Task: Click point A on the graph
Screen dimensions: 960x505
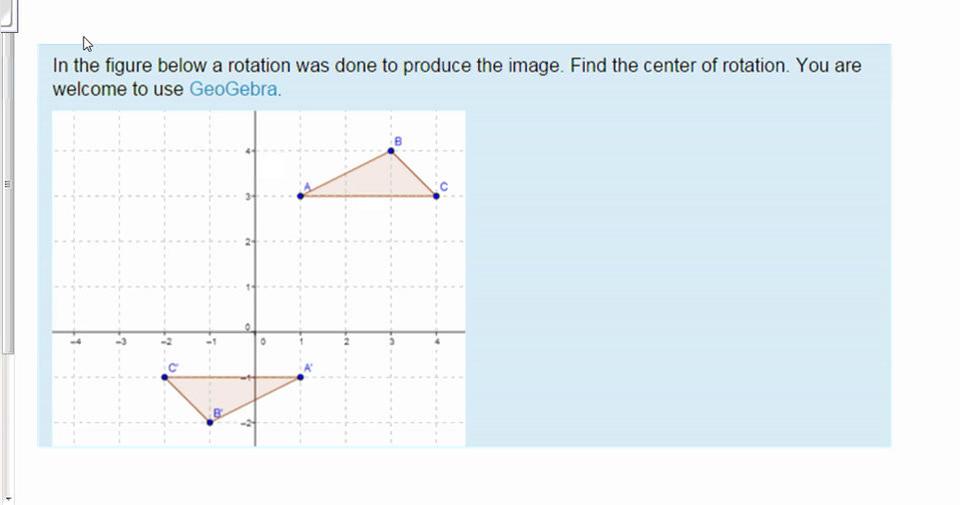Action: pos(300,196)
